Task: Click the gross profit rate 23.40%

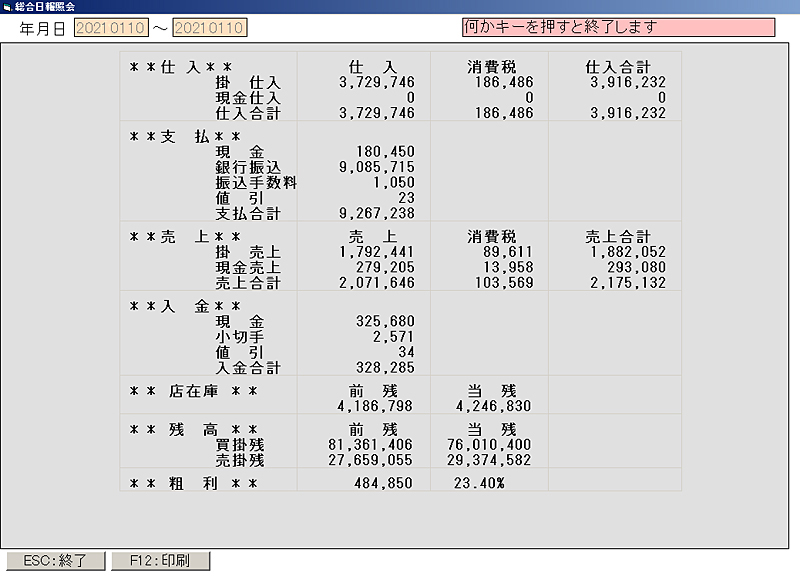Action: pos(479,483)
